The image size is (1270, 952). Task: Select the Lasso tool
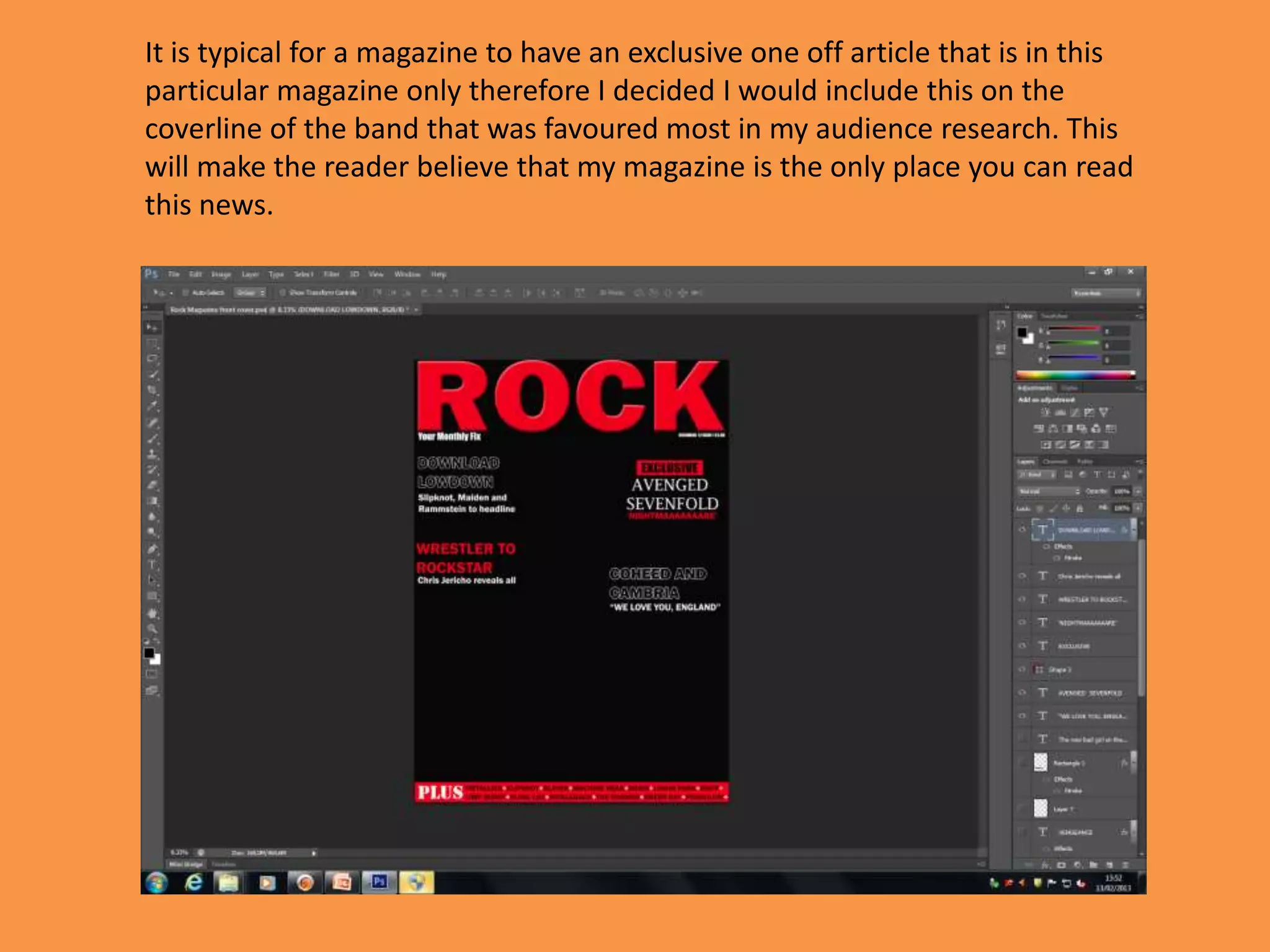click(152, 359)
